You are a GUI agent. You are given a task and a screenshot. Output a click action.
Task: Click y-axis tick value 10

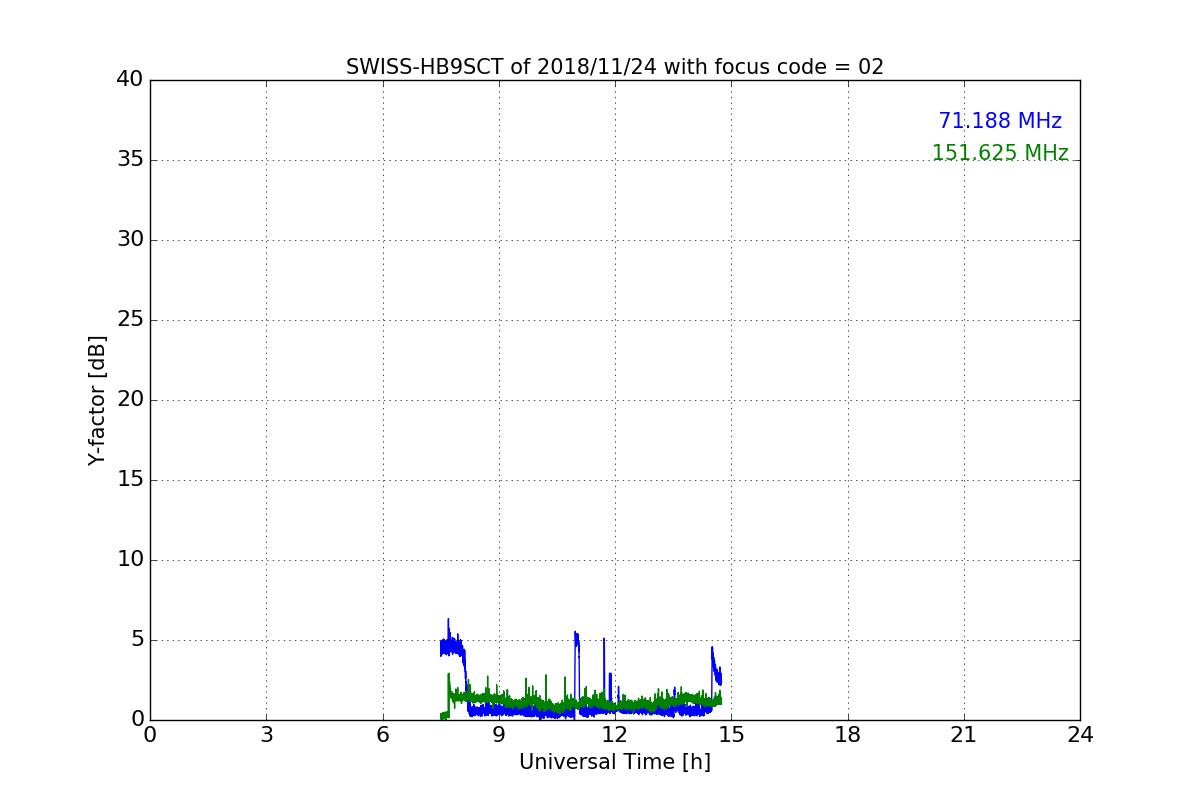130,560
